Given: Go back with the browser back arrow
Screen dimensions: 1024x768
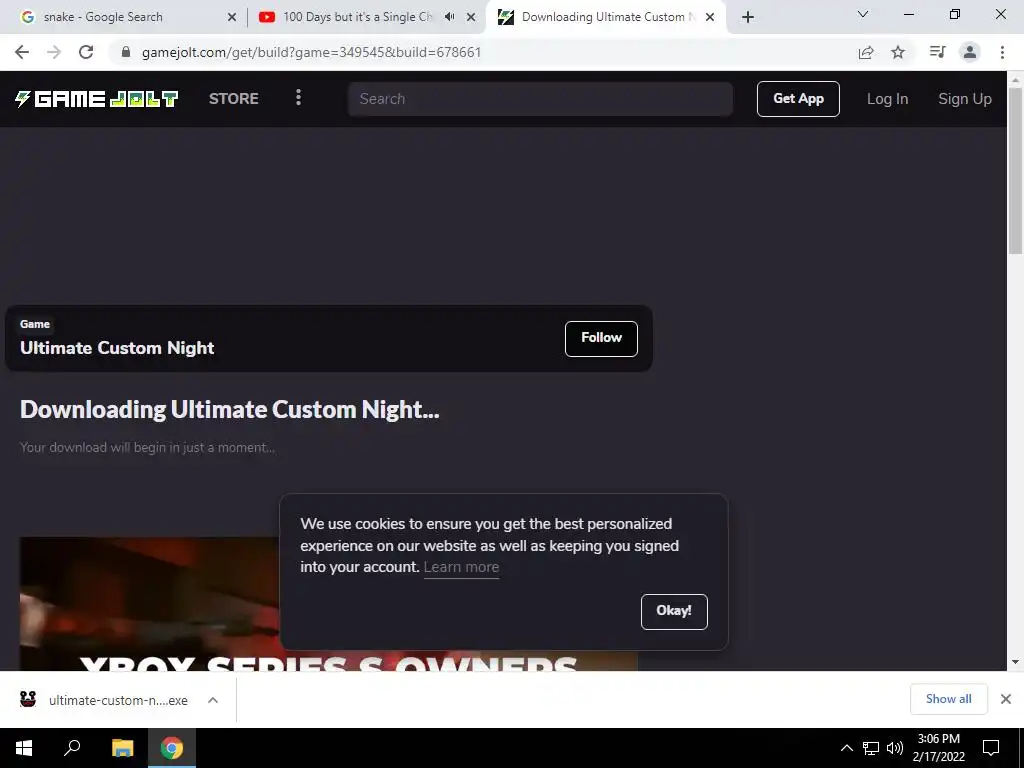Looking at the screenshot, I should pos(22,52).
